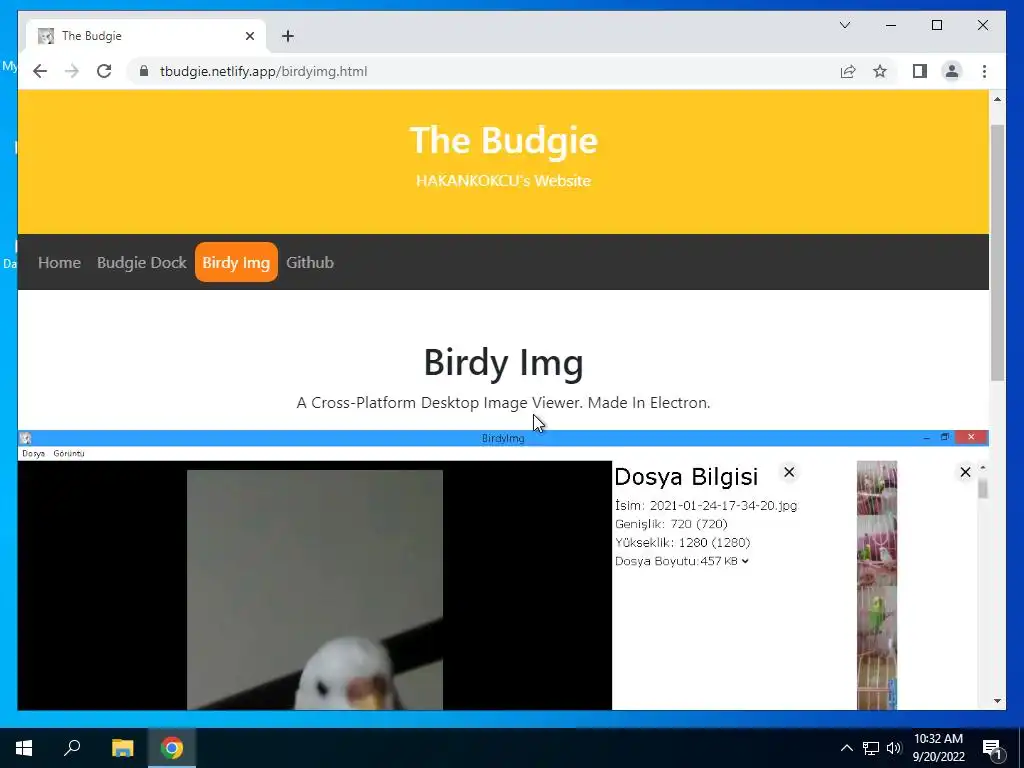This screenshot has height=768, width=1024.
Task: Click The Budgie site title
Action: point(503,140)
